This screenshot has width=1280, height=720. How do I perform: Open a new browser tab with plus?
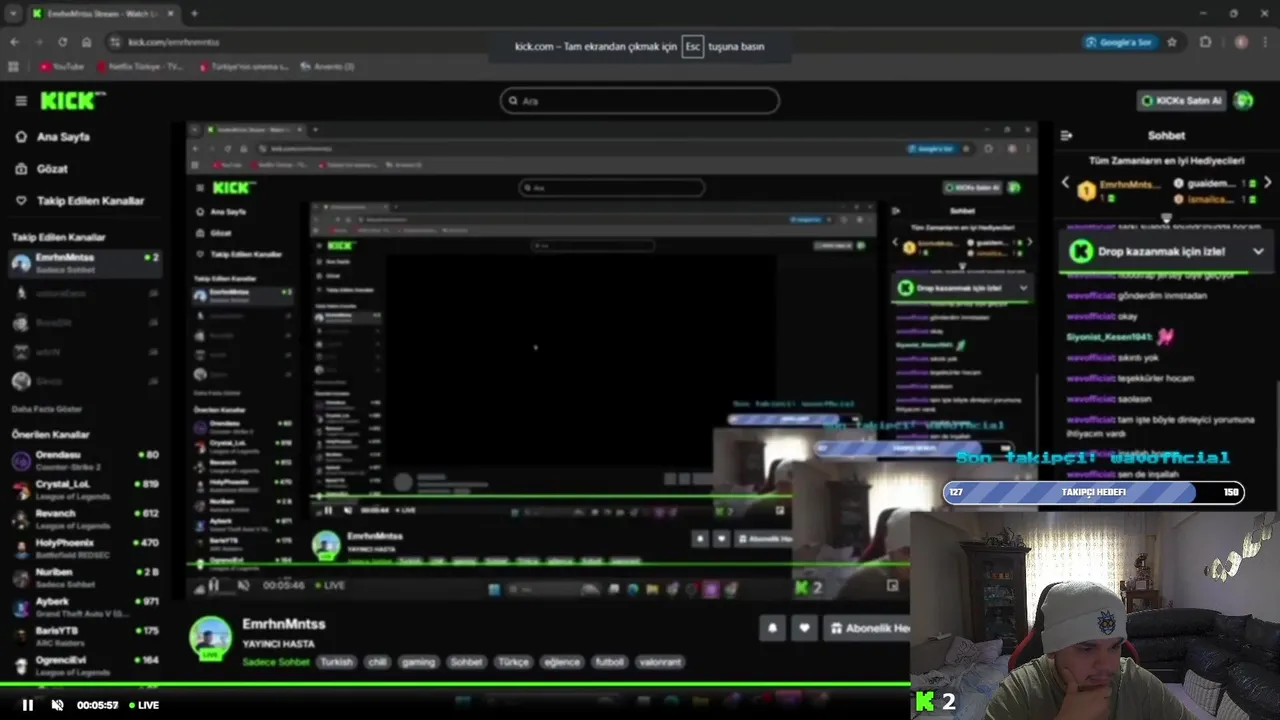[194, 14]
